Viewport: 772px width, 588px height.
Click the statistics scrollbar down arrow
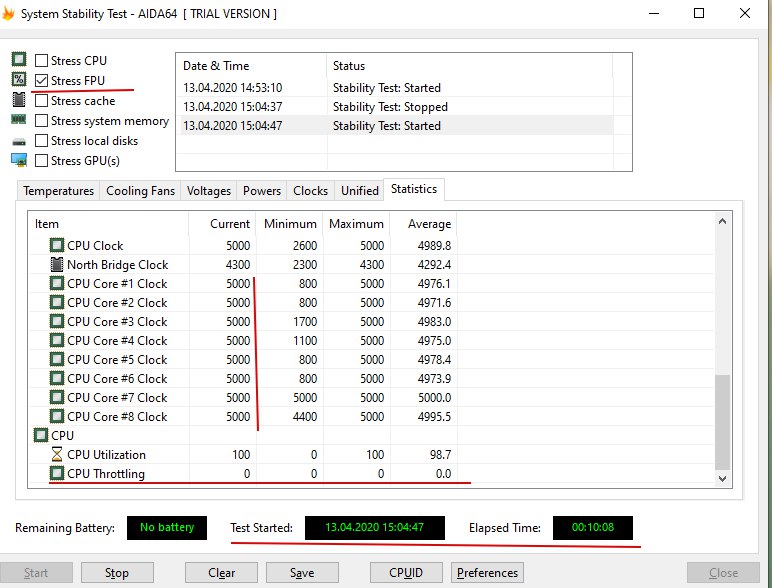tap(722, 478)
